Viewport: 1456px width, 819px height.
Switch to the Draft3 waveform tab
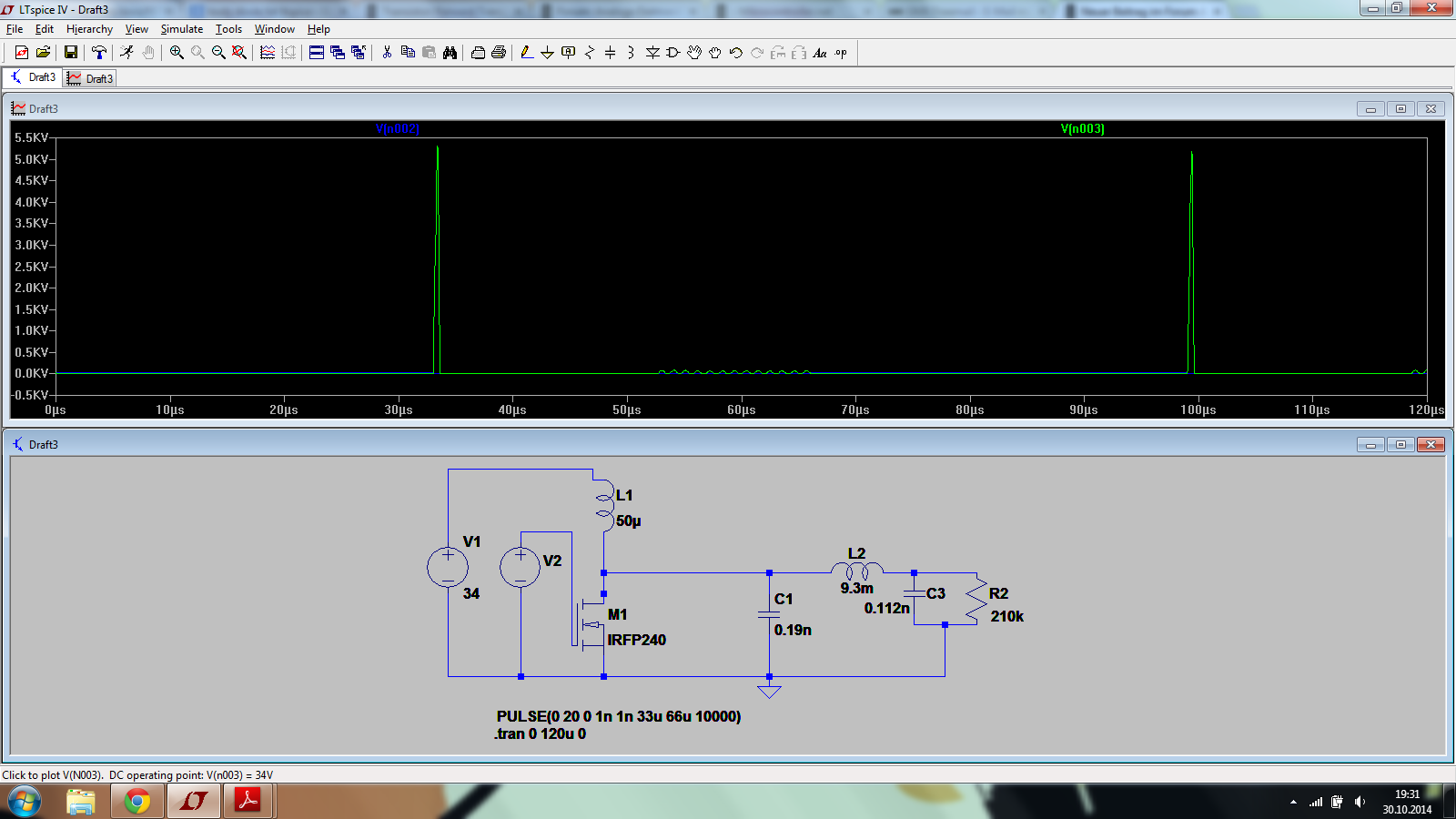point(90,78)
